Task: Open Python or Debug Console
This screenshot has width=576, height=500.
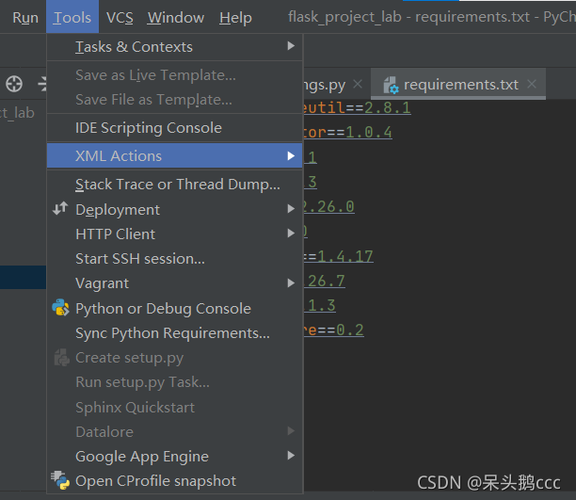Action: [x=175, y=309]
